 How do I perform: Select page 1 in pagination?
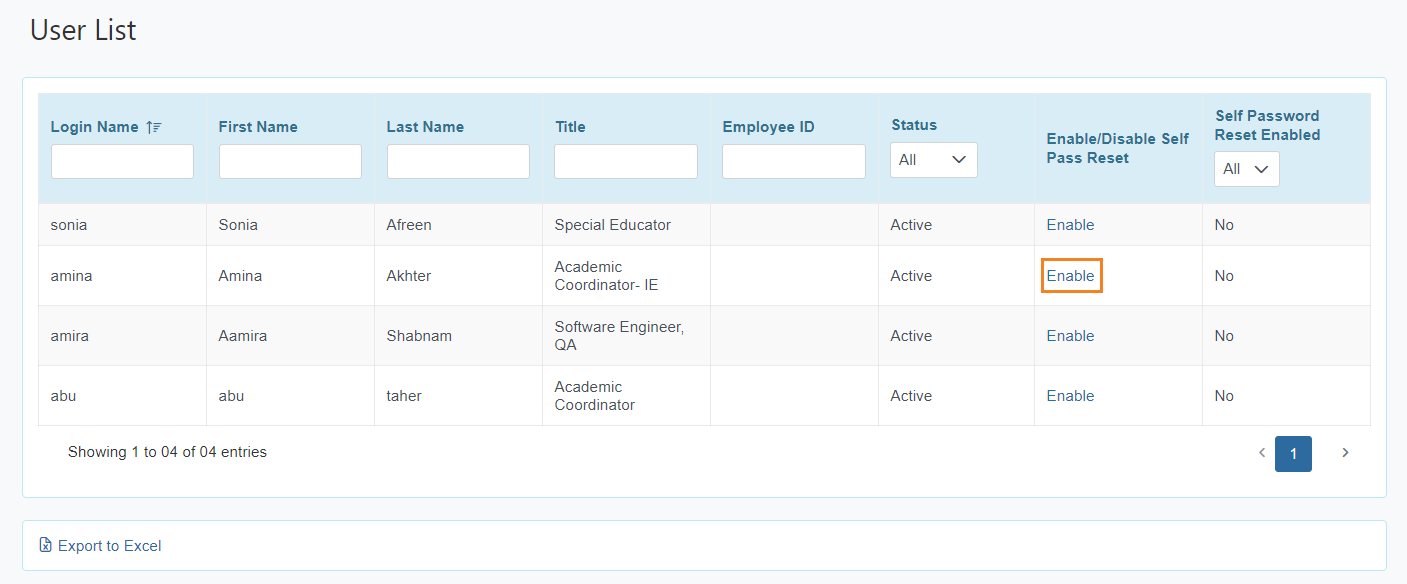click(x=1293, y=454)
